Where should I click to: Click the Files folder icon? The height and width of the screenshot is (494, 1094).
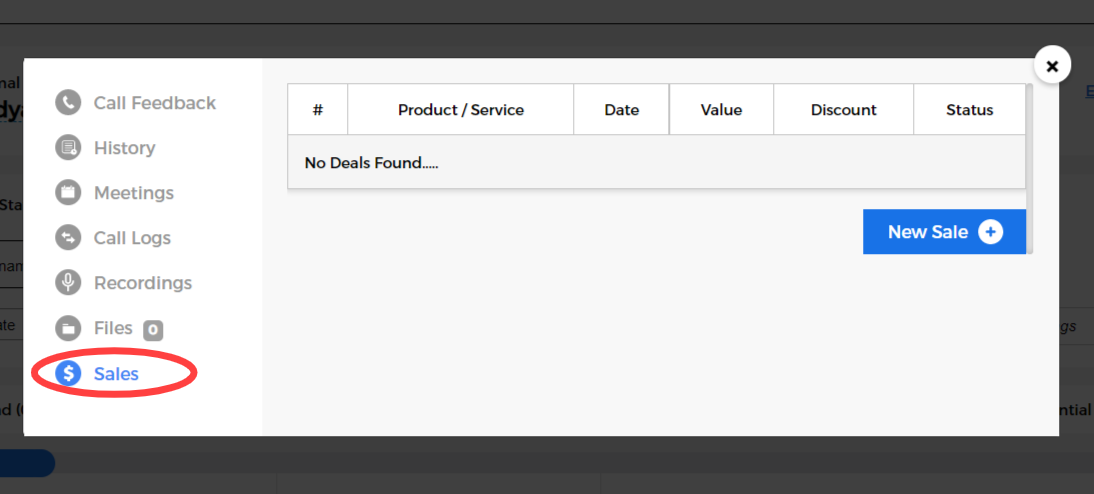(x=68, y=328)
